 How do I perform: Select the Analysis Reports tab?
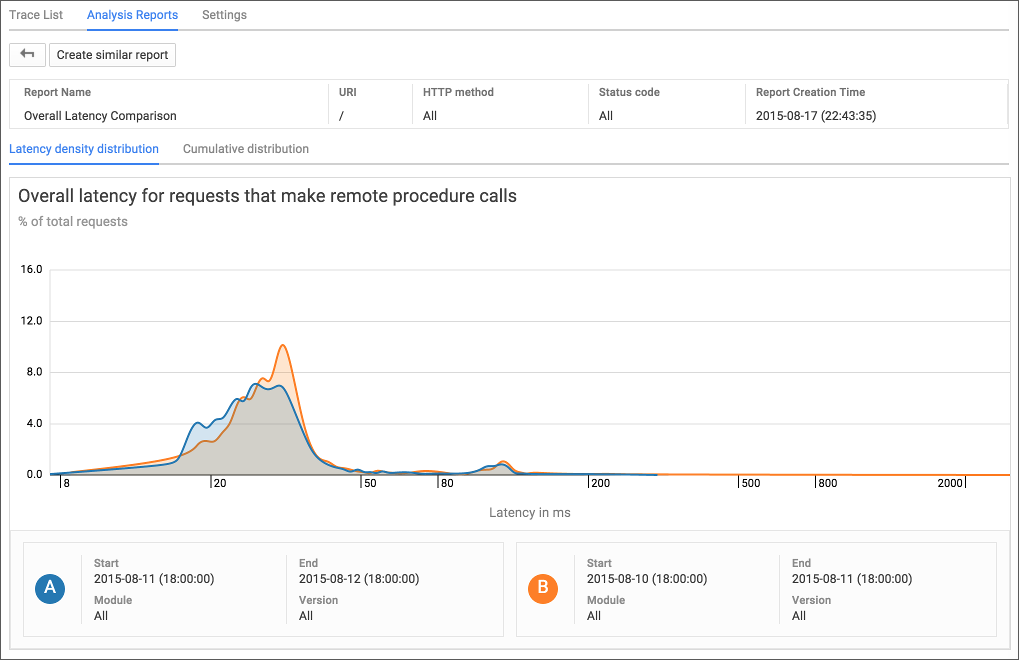coord(132,15)
